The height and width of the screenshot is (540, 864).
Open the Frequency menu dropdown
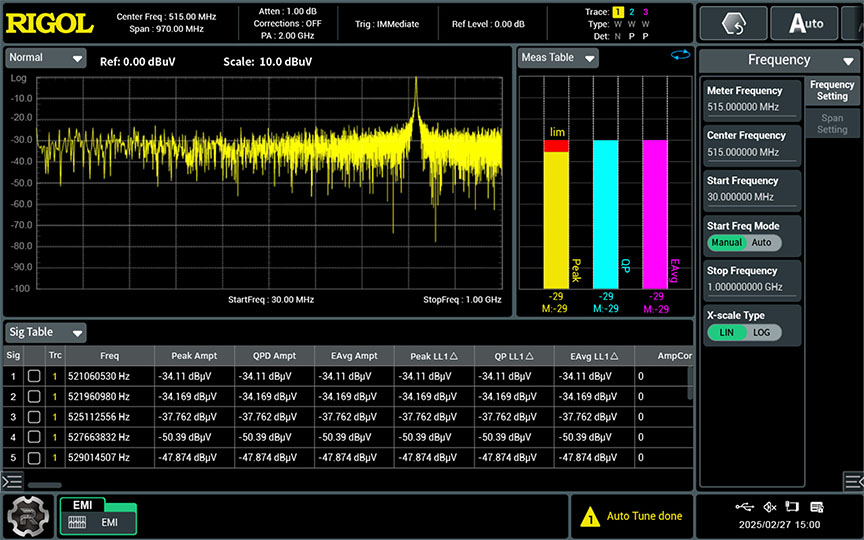tap(779, 60)
